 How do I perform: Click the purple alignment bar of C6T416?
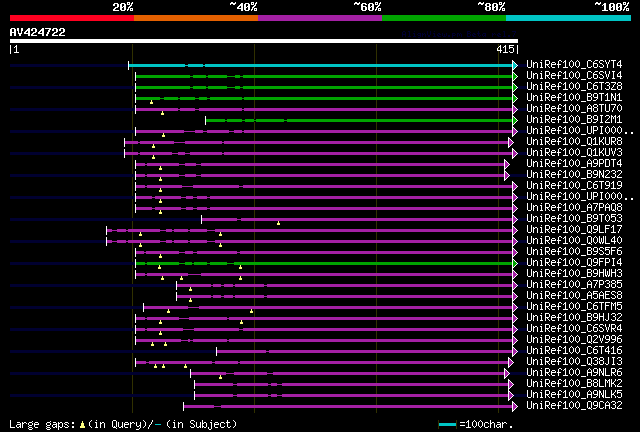tap(365, 352)
